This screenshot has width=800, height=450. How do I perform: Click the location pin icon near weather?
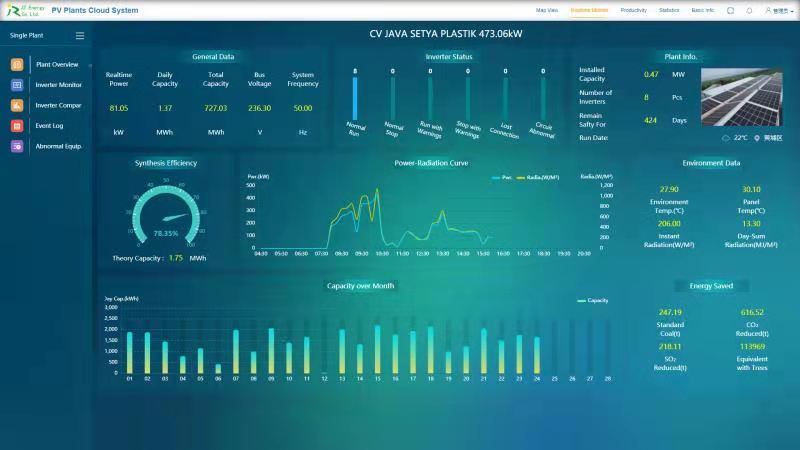click(757, 138)
